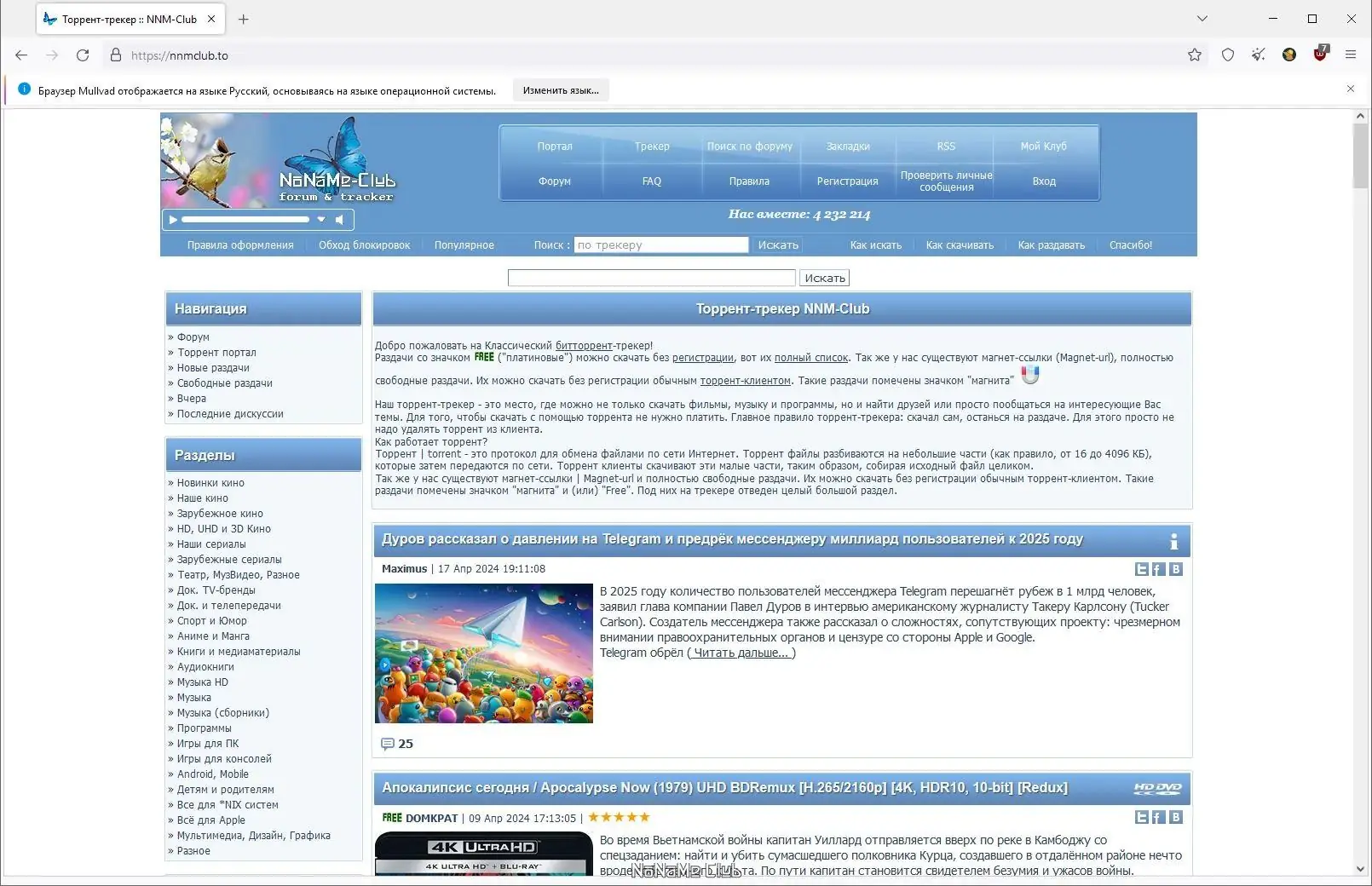The image size is (1372, 886).
Task: Open Новые раздачи in the navigation sidebar
Action: 213,368
